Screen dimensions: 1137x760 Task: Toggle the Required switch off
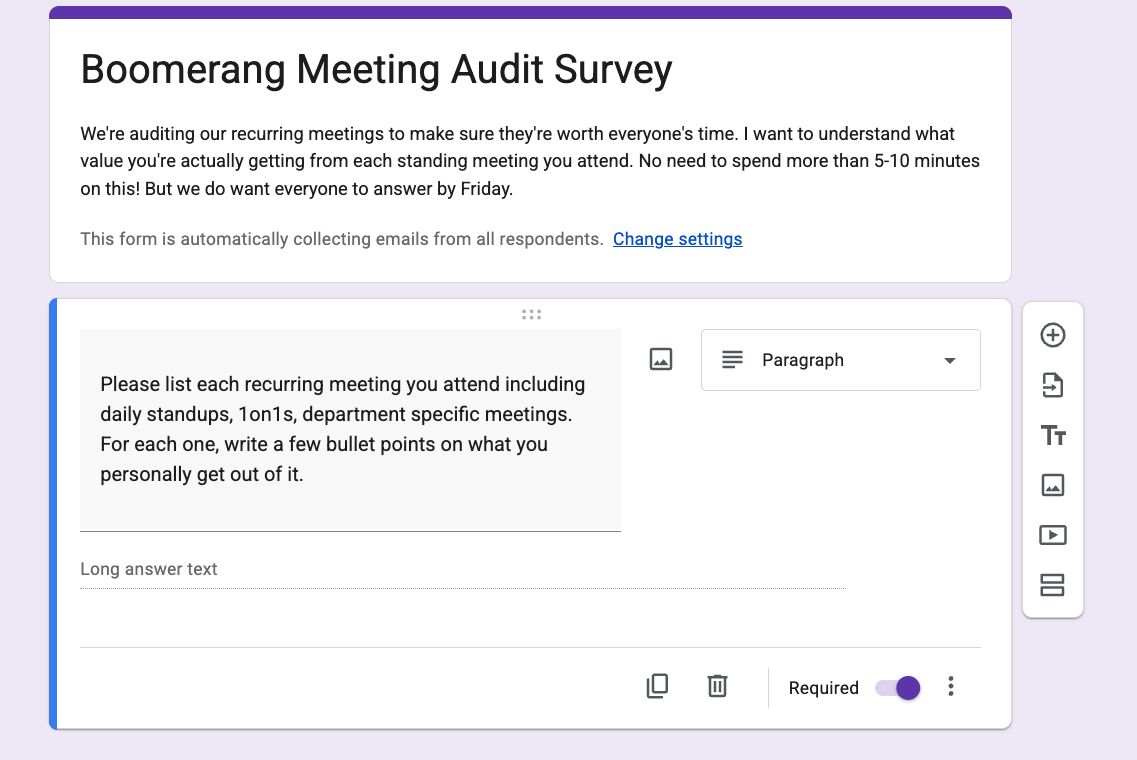(x=898, y=687)
